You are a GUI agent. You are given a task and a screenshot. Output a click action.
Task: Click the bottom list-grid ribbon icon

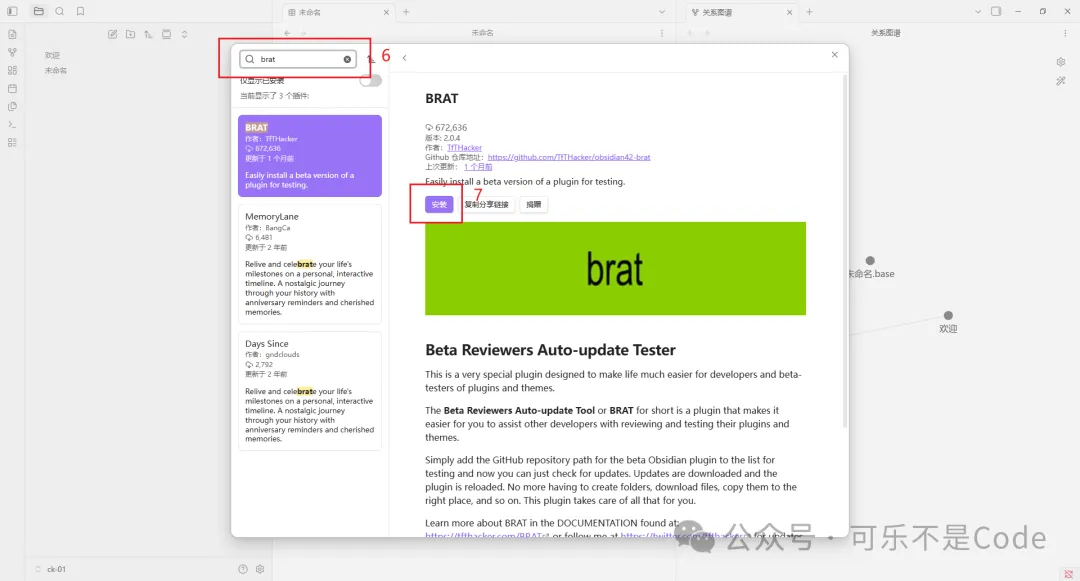12,142
